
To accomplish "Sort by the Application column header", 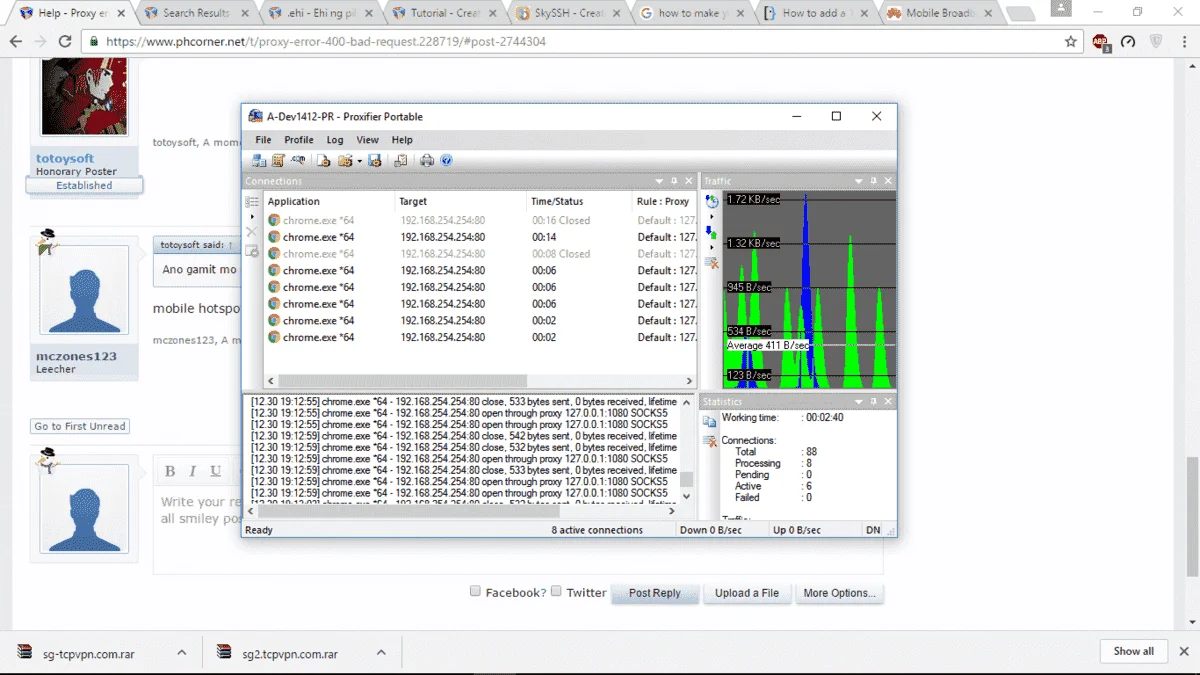I will click(329, 201).
